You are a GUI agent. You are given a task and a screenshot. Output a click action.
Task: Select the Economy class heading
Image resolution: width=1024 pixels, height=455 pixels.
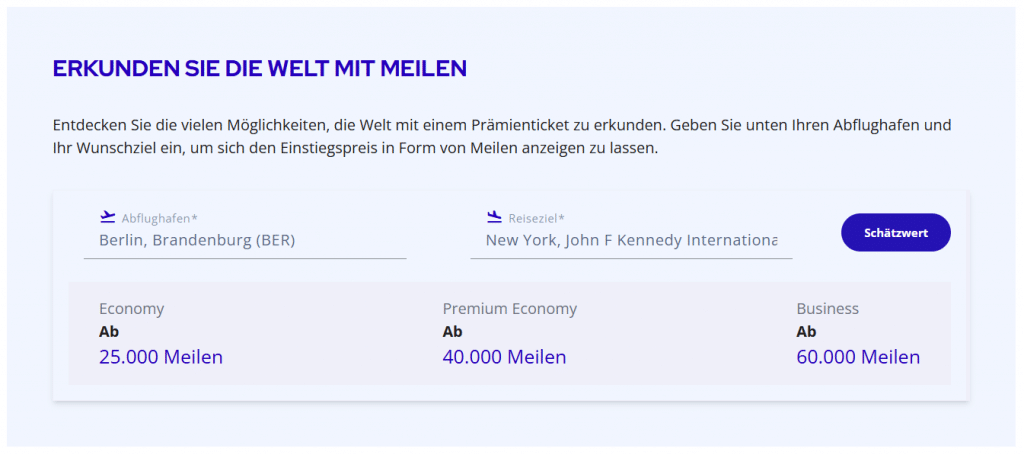131,308
